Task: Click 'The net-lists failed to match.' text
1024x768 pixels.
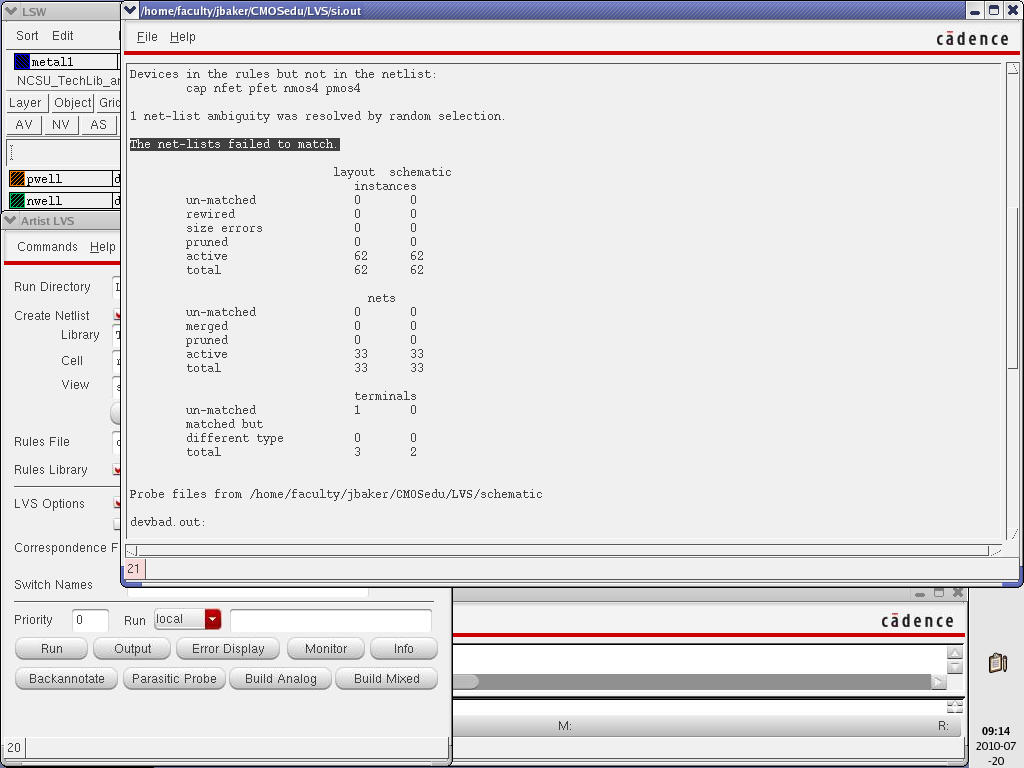Action: point(234,144)
